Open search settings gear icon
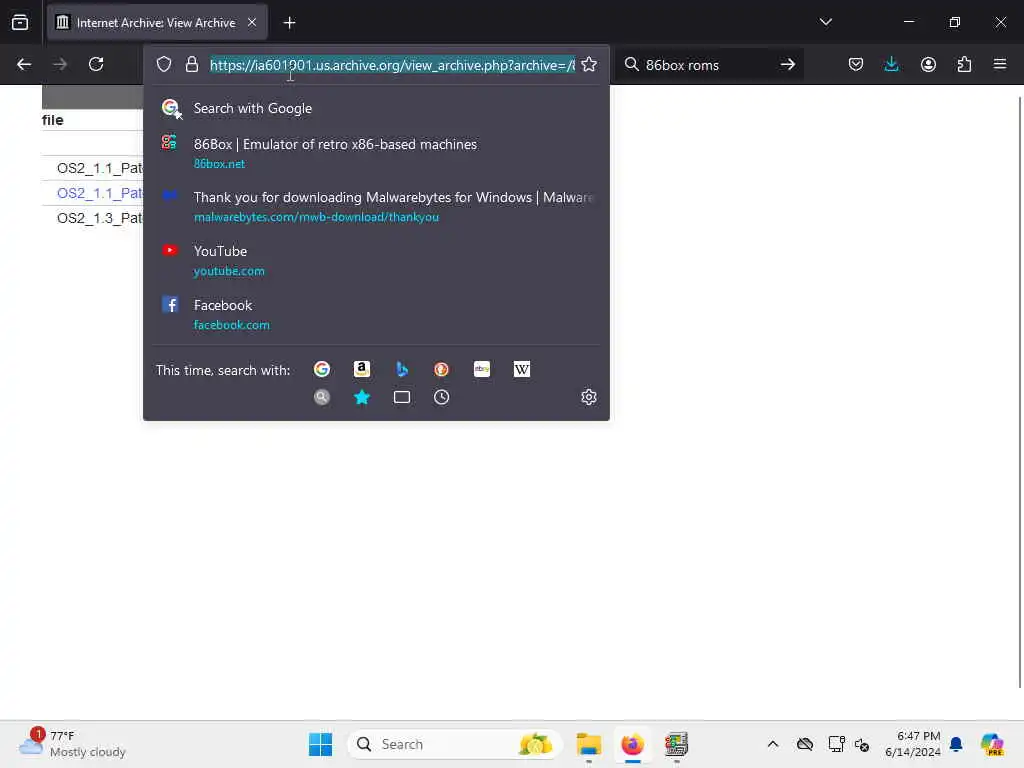Image resolution: width=1024 pixels, height=768 pixels. click(588, 397)
